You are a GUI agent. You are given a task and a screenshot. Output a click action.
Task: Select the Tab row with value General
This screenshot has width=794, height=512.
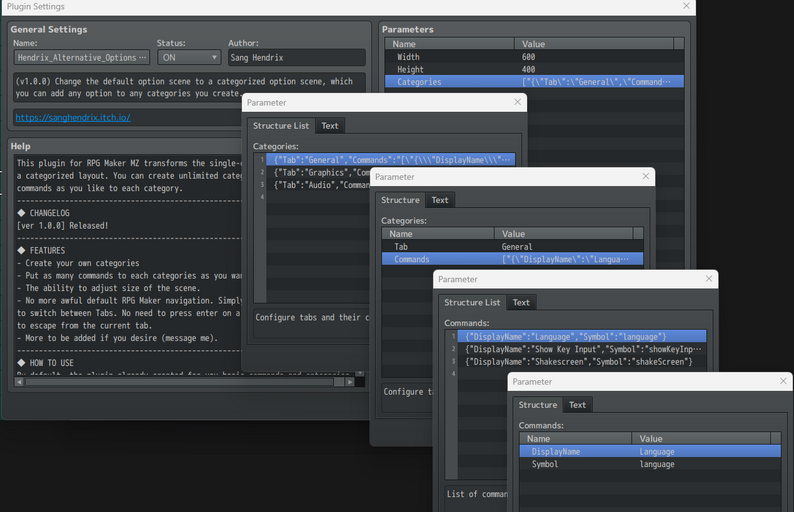click(512, 247)
